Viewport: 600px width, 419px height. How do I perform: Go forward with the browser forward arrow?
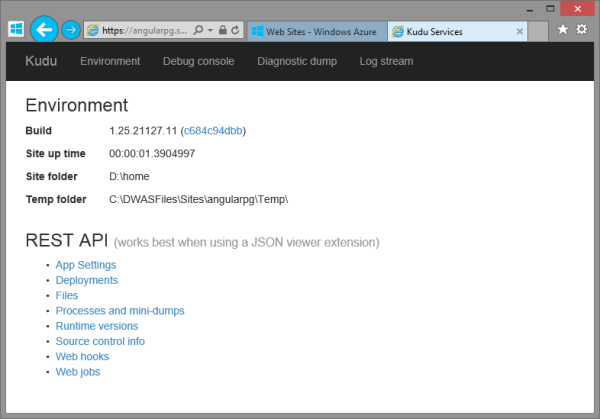[71, 30]
